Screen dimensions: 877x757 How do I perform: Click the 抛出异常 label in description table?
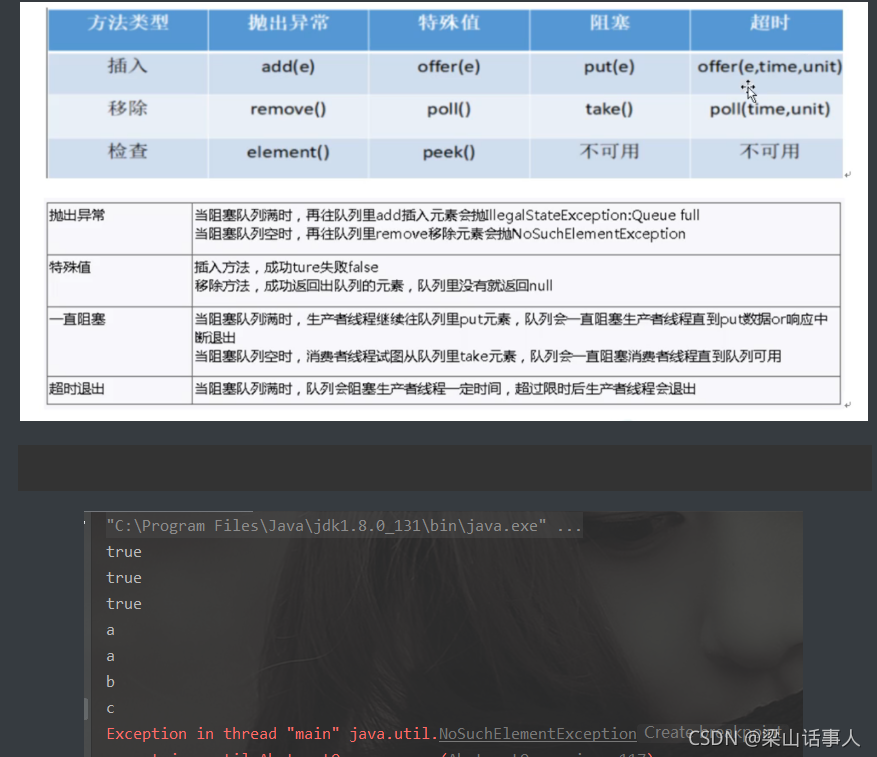(77, 215)
